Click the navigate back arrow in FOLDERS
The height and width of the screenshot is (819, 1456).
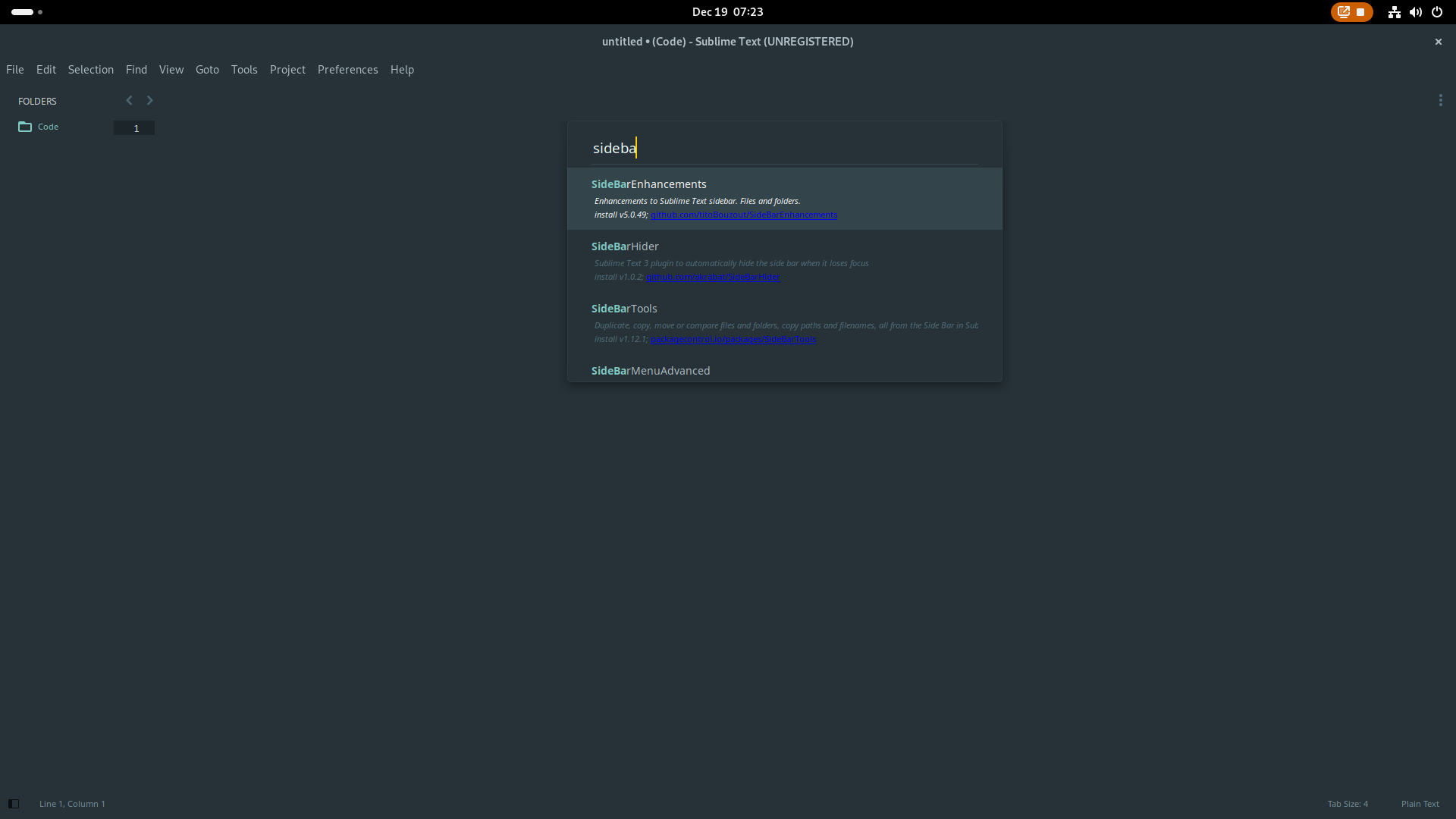coord(129,100)
